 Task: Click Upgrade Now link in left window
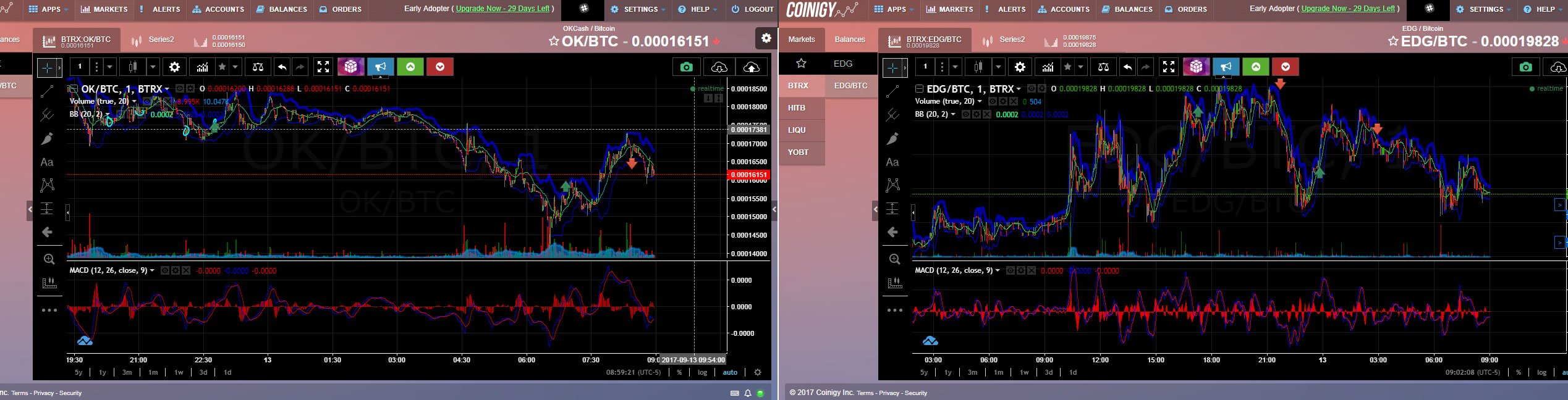tap(502, 9)
